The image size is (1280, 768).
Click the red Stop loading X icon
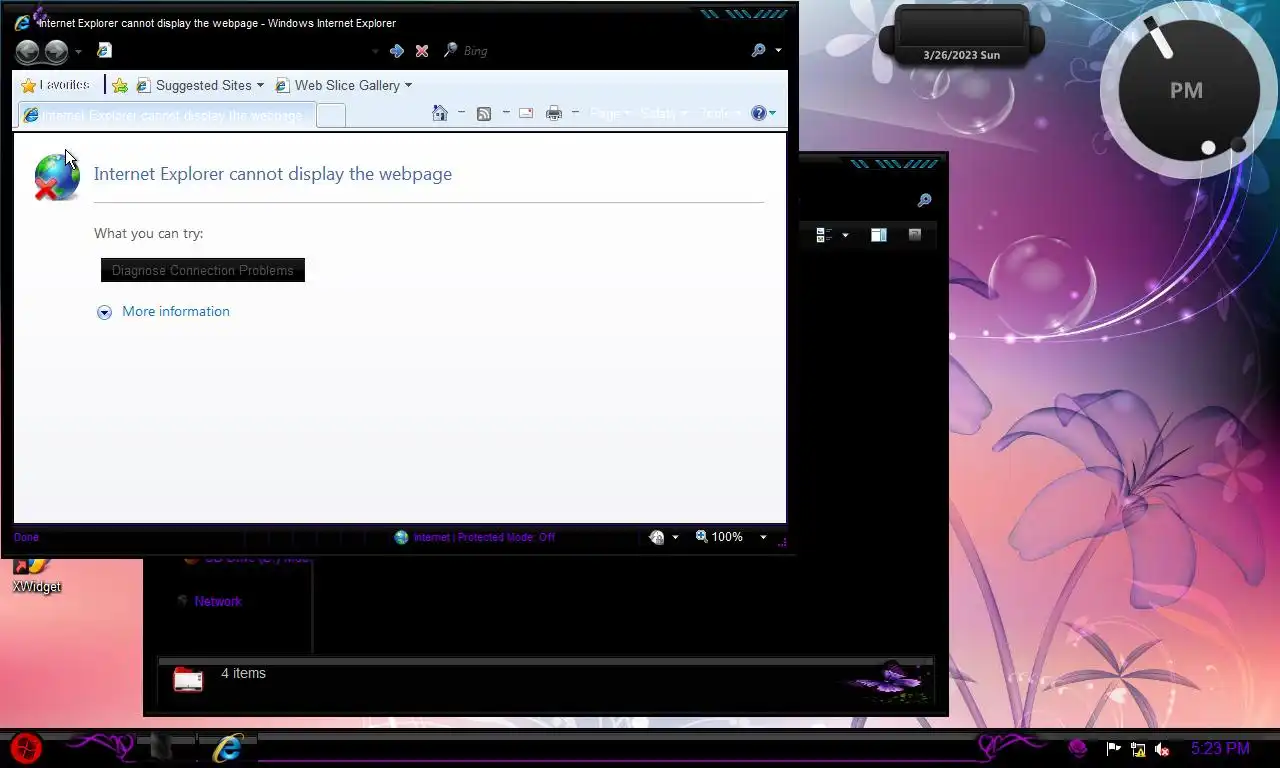click(422, 51)
